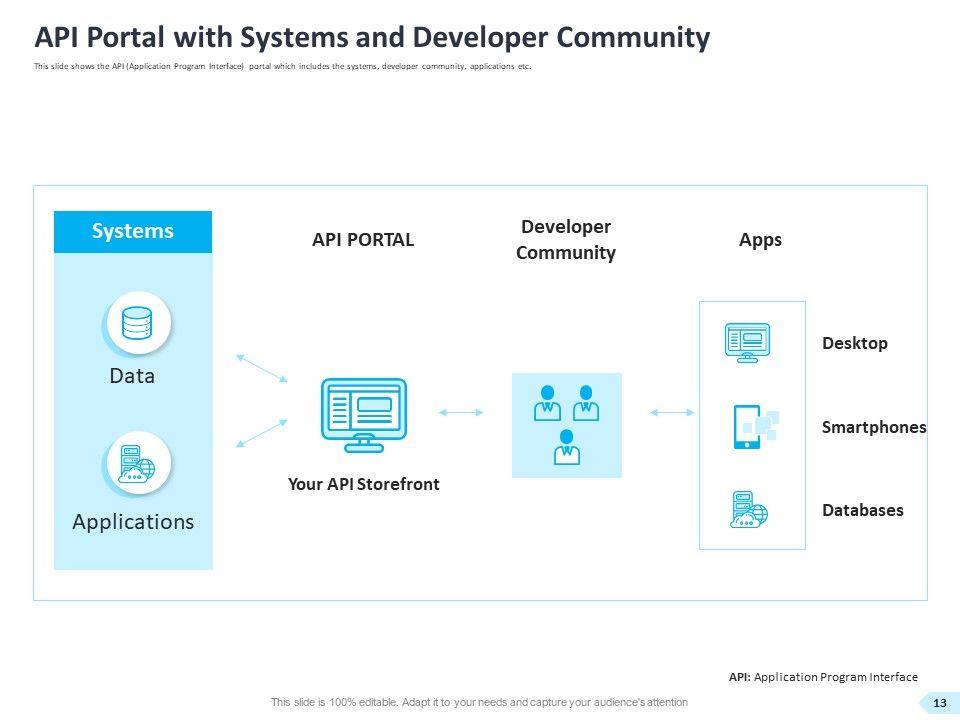Select the Apps column heading
Viewport: 960px width, 720px height.
tap(760, 240)
